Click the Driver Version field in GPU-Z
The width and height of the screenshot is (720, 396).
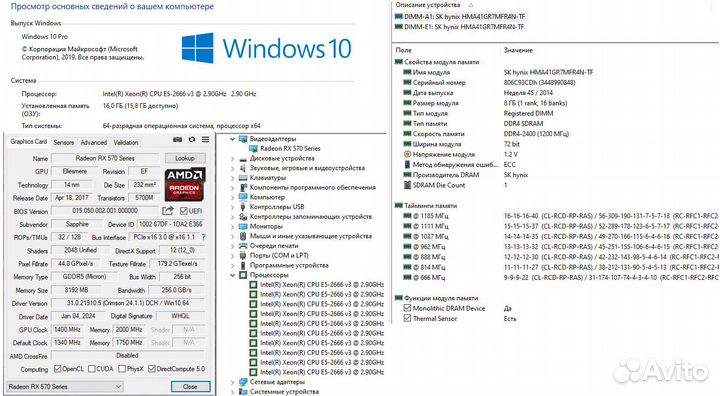pyautogui.click(x=128, y=303)
